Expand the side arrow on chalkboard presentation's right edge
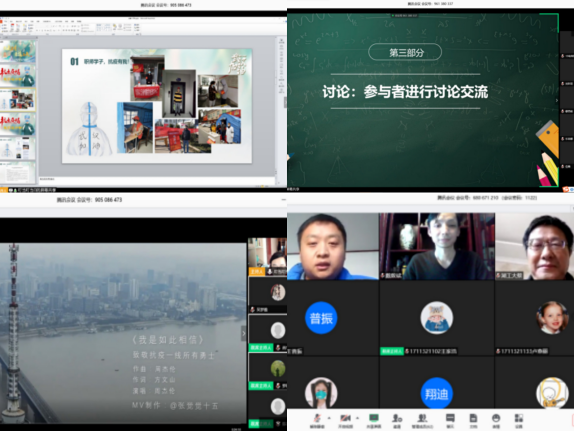Viewport: 575px width, 431px height. tap(557, 100)
